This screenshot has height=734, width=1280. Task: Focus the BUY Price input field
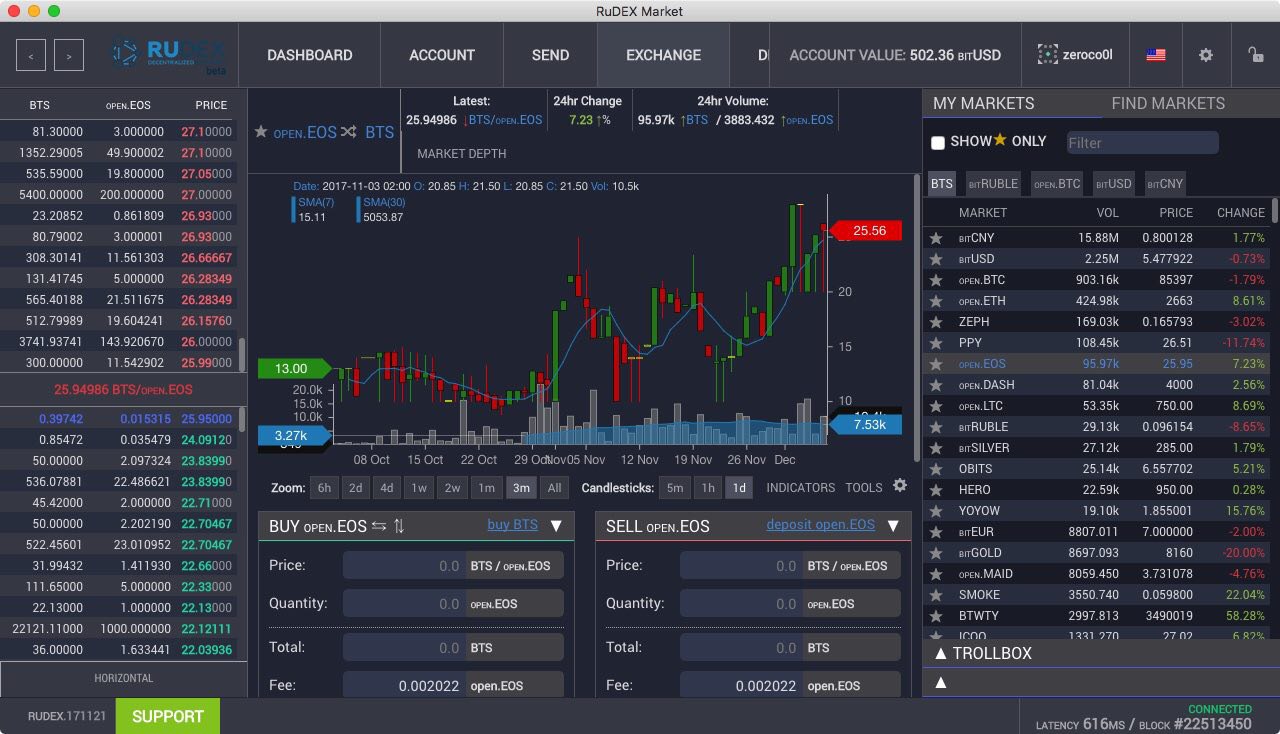403,565
